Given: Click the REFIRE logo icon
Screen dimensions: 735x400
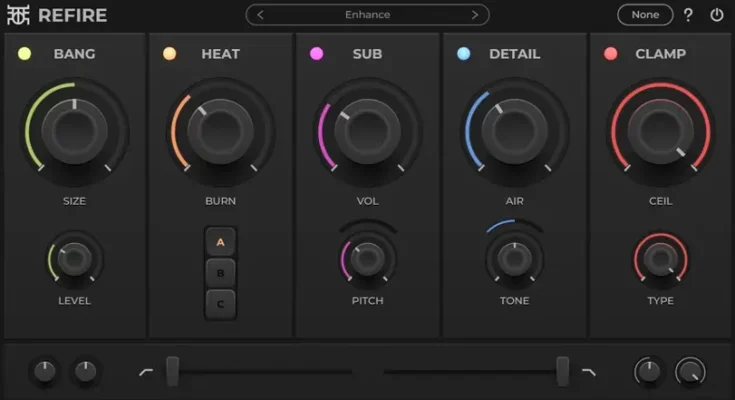Looking at the screenshot, I should click(18, 15).
